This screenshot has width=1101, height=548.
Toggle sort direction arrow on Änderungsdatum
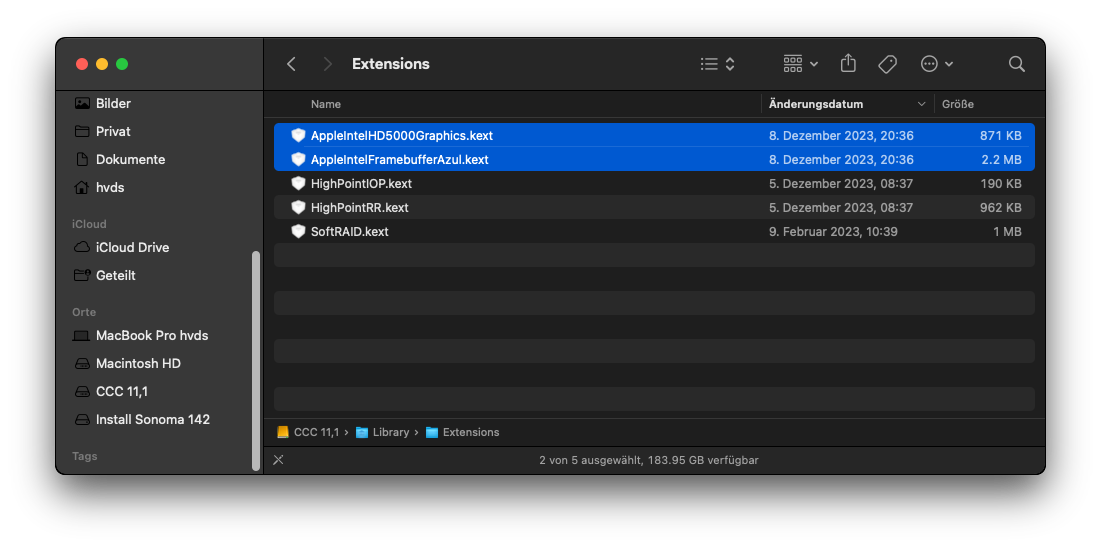(922, 104)
